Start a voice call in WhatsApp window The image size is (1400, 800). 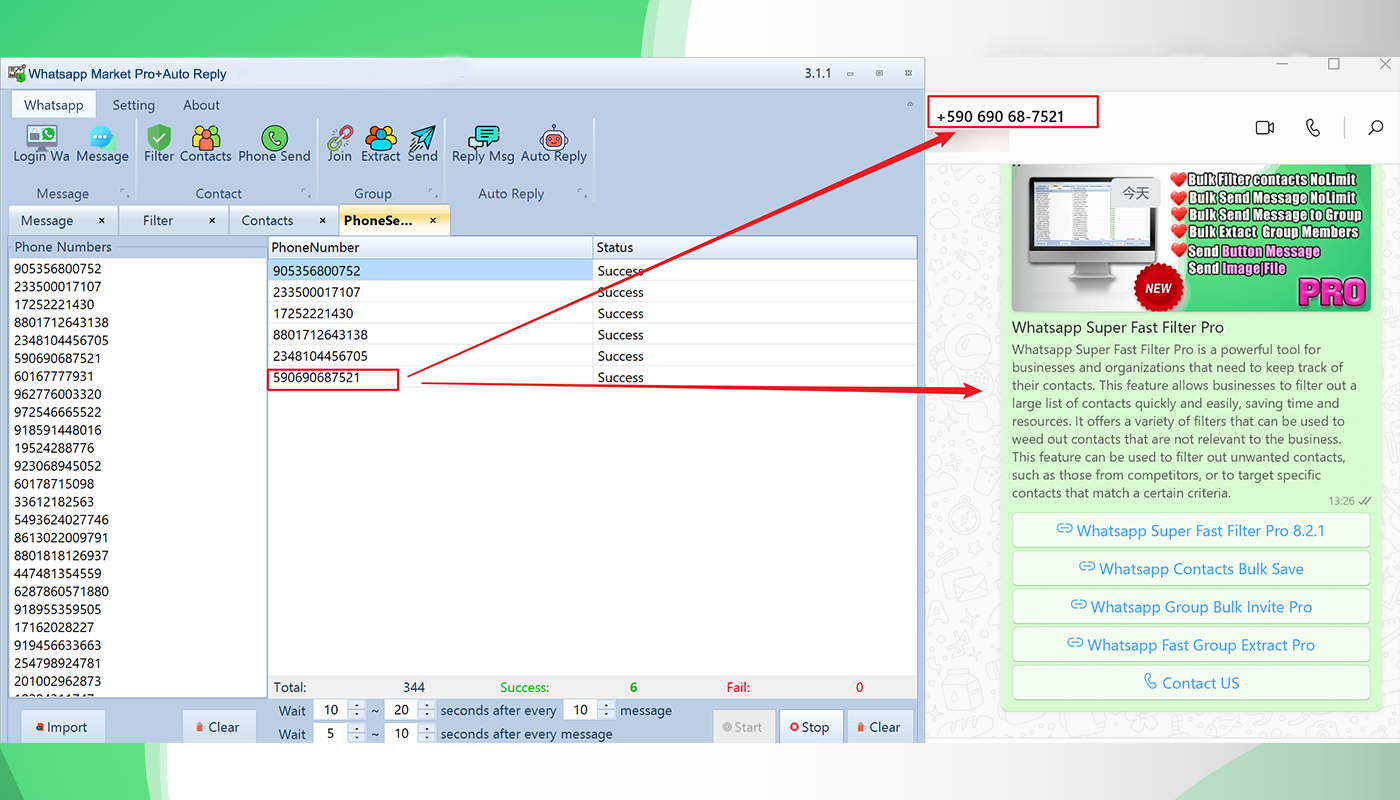pos(1313,128)
